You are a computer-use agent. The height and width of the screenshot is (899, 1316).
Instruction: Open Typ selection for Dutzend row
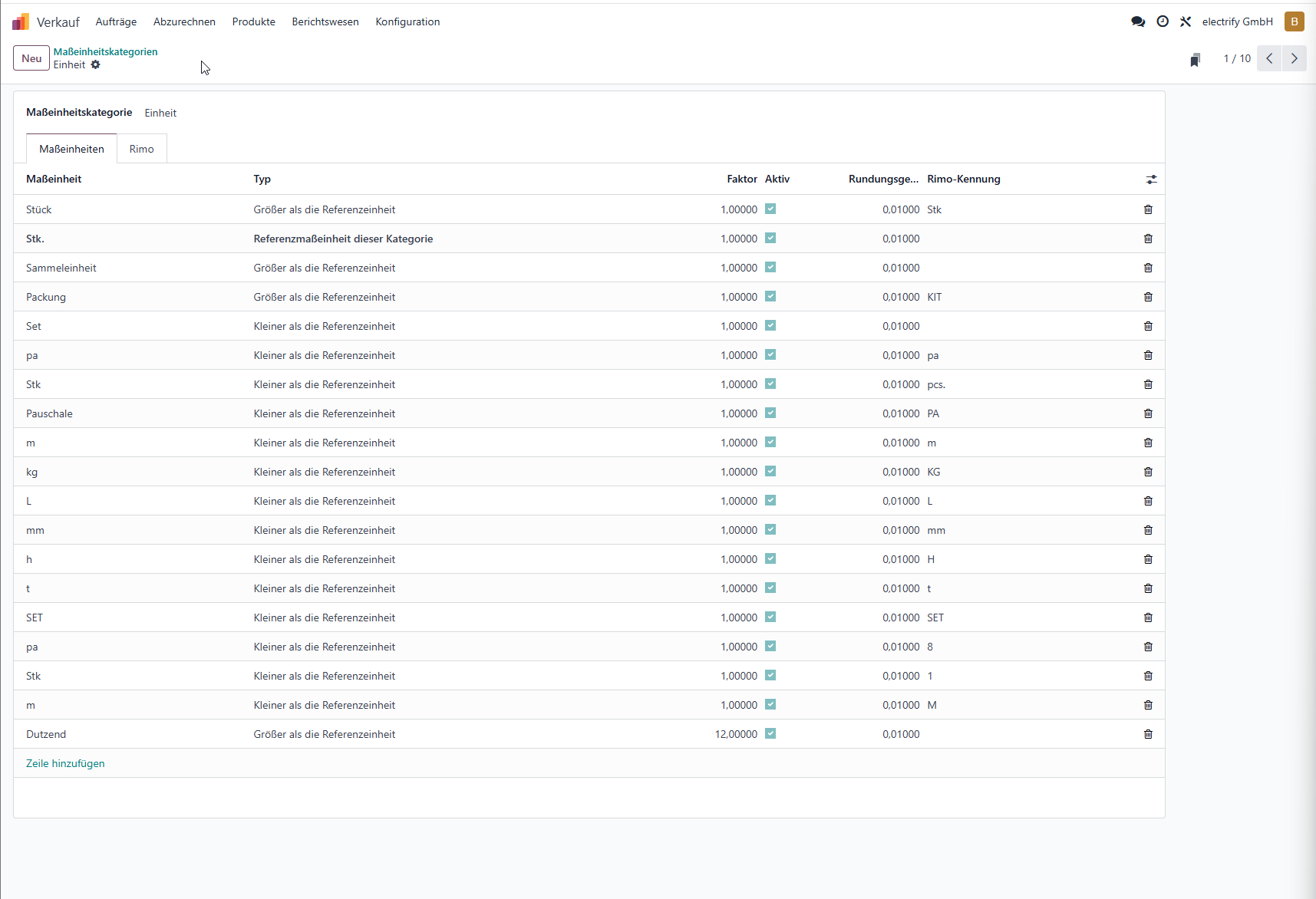coord(325,734)
